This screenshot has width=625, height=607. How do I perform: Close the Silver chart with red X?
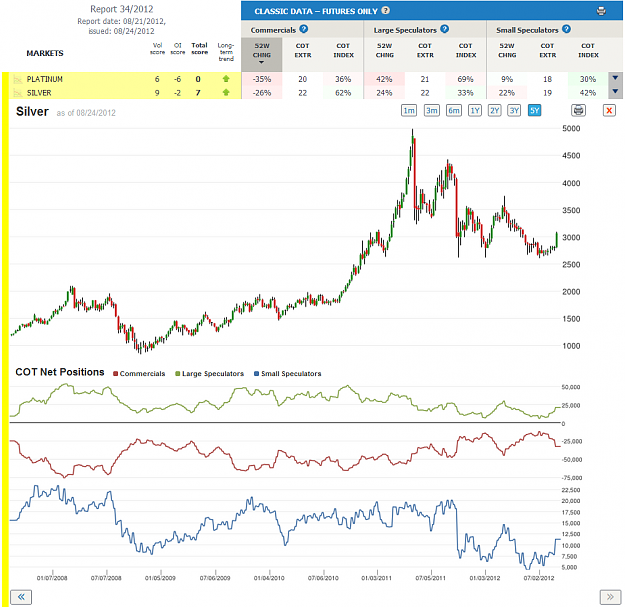[x=609, y=110]
